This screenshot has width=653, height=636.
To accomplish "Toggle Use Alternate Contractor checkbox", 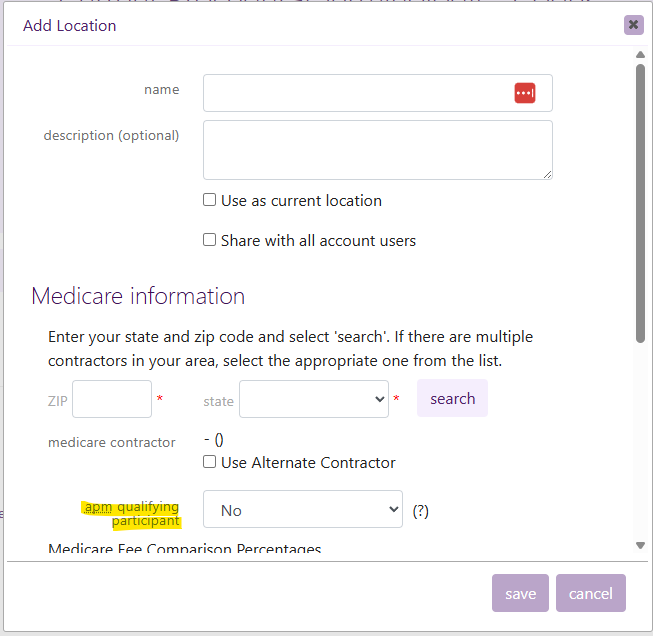I will click(x=210, y=462).
